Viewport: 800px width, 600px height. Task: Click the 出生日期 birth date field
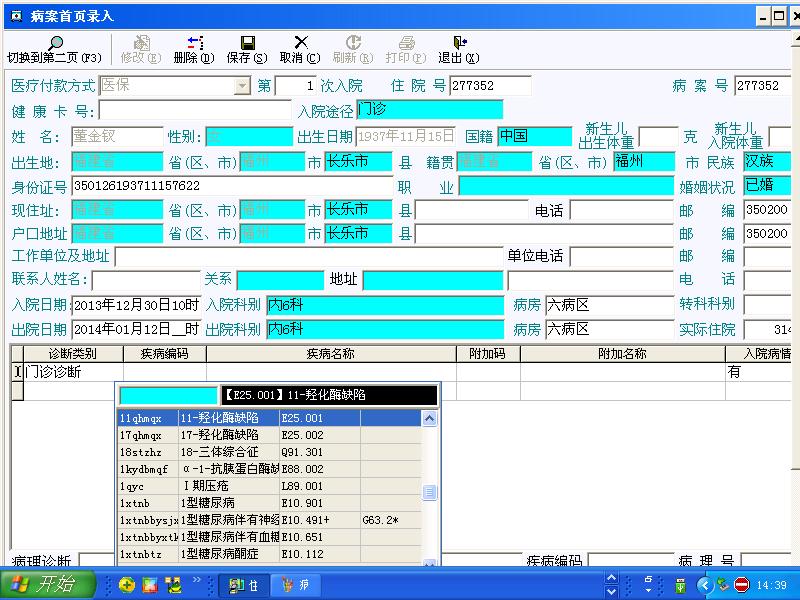[406, 136]
